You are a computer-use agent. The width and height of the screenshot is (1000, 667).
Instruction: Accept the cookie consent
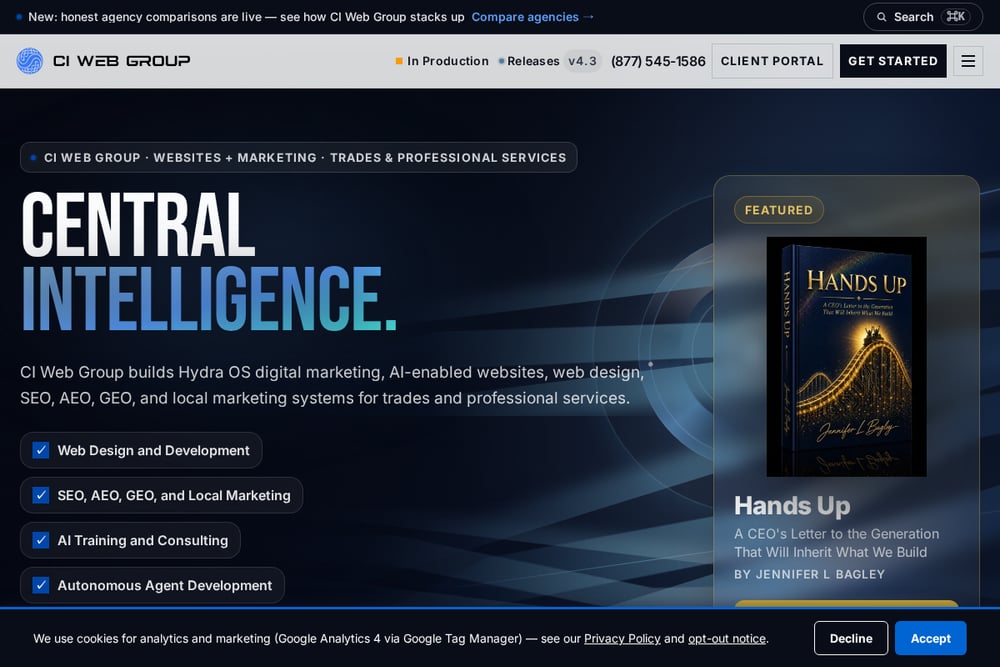[930, 638]
